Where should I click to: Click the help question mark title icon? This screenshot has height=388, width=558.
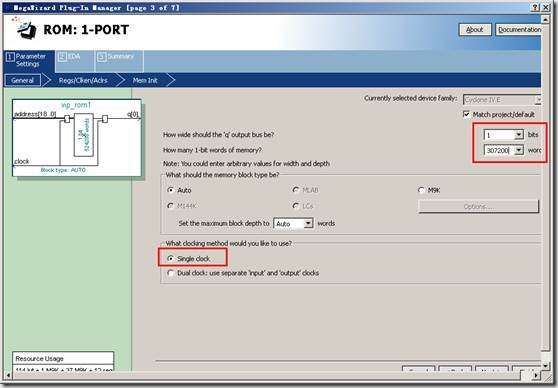point(536,7)
